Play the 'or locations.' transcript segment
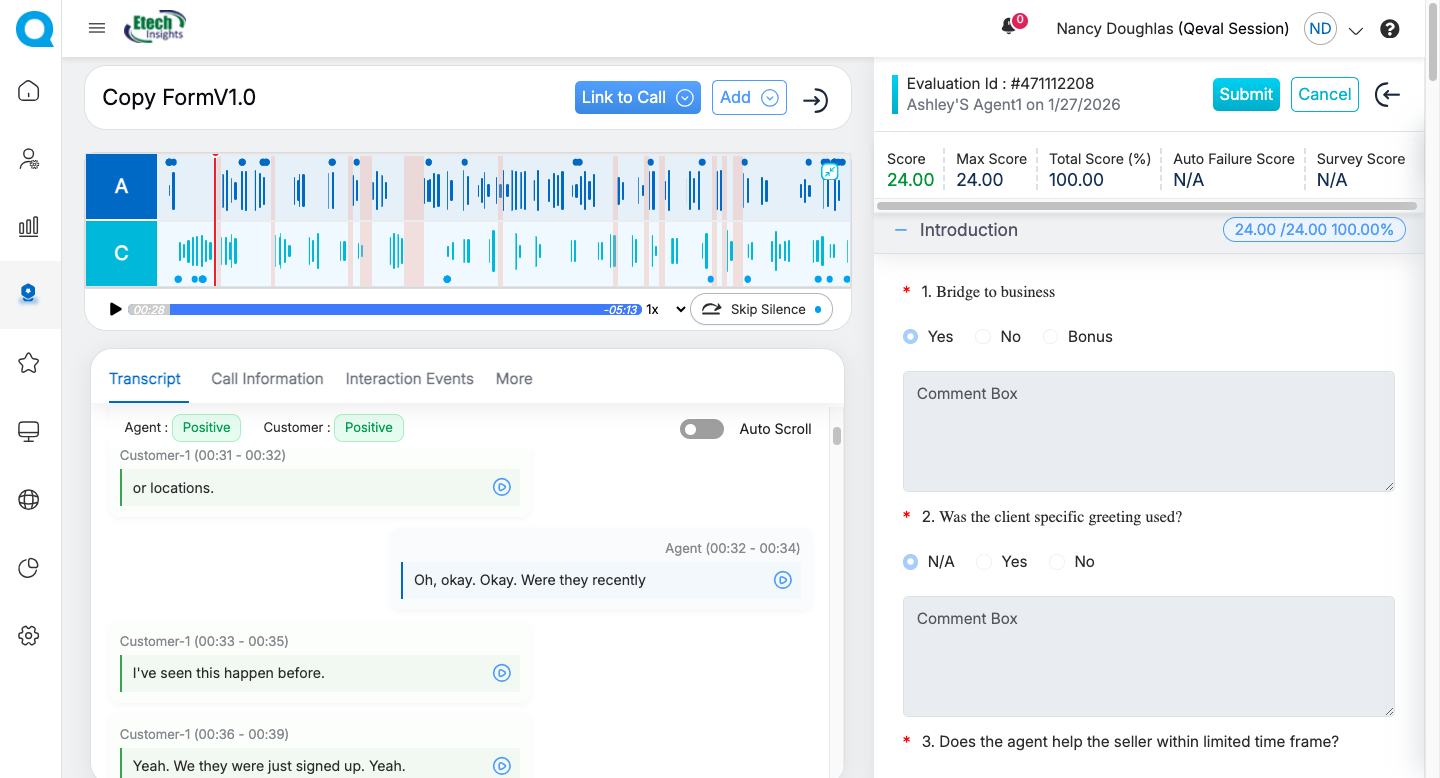 (x=502, y=487)
